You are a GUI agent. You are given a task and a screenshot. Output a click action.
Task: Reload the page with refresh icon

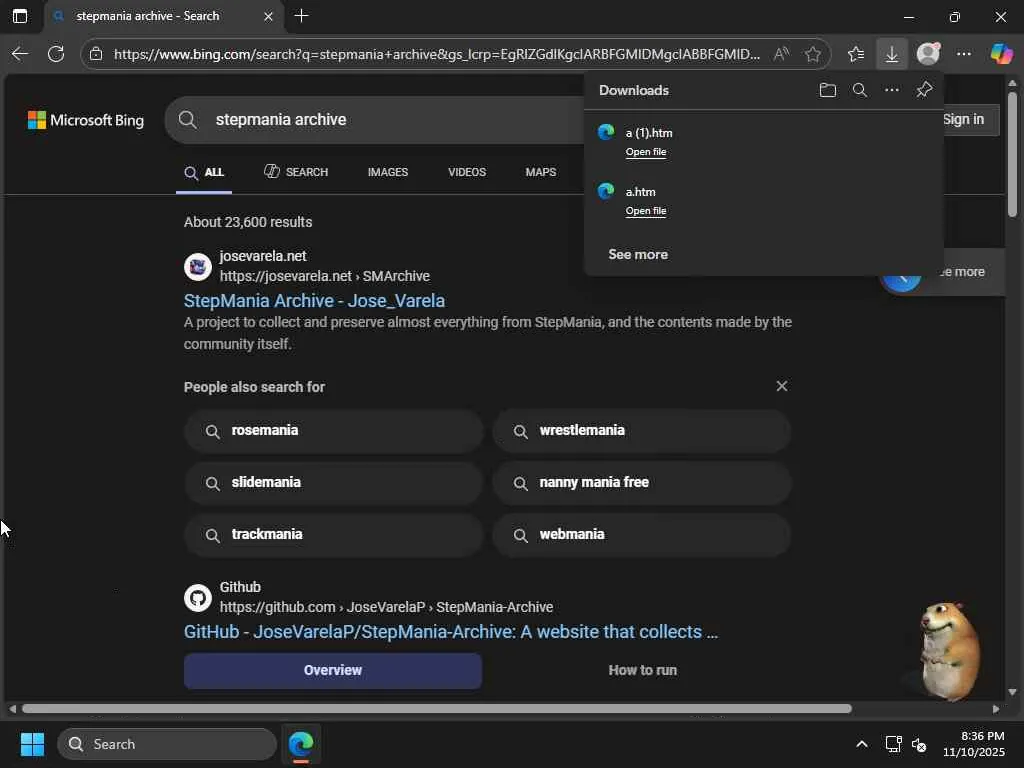point(56,54)
